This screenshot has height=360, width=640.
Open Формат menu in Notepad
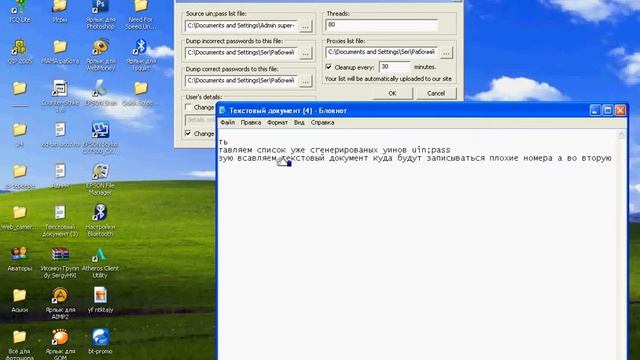click(x=278, y=122)
